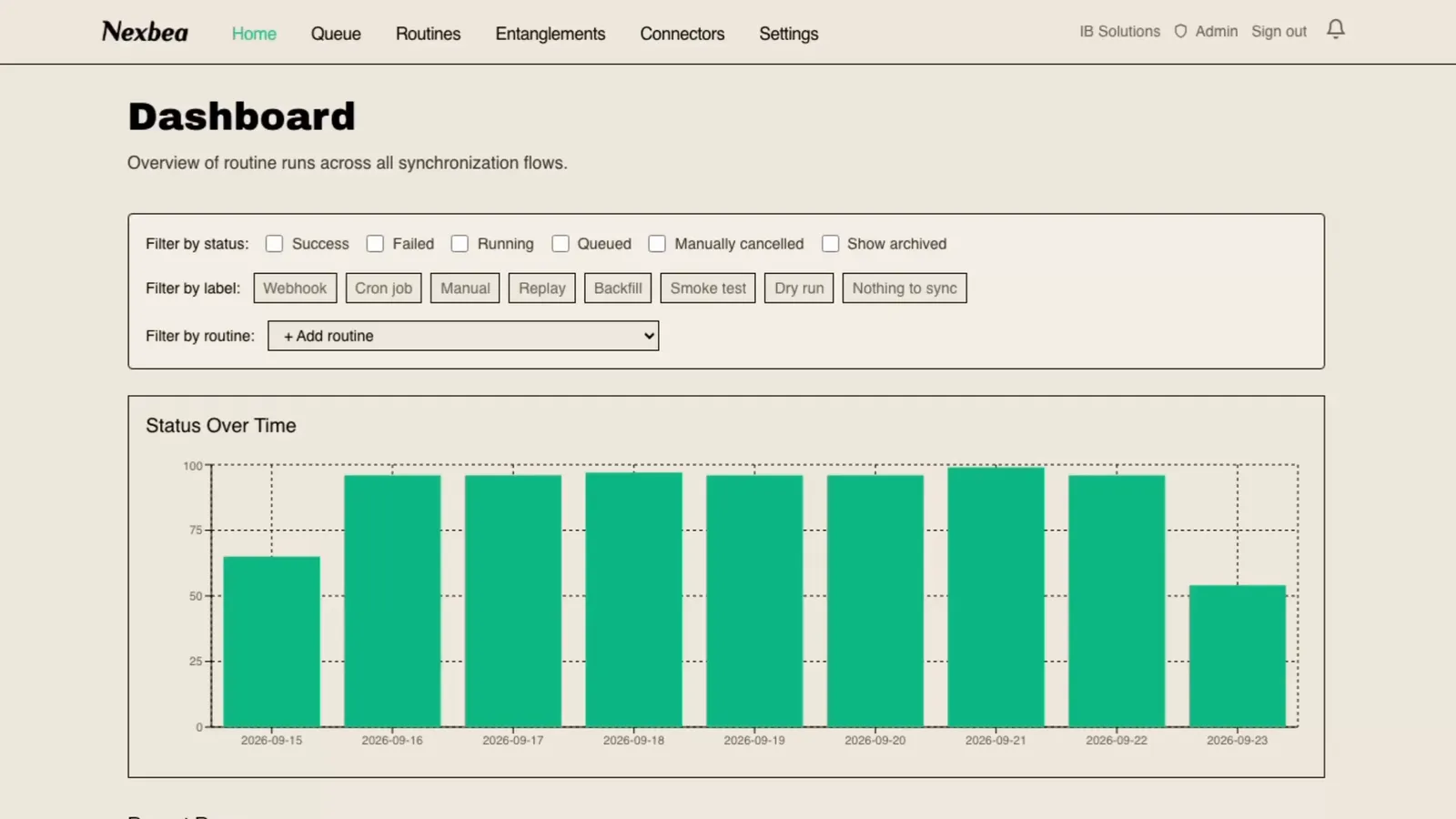Open the Queue page

click(336, 34)
